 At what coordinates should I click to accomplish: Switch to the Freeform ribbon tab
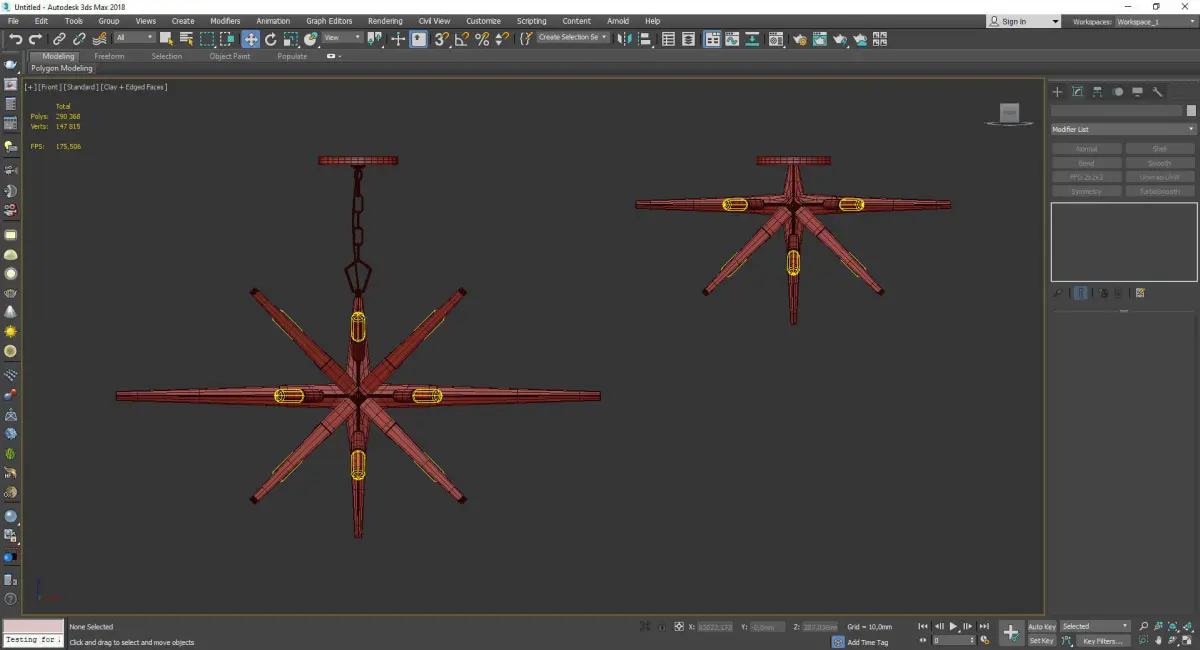pyautogui.click(x=109, y=56)
